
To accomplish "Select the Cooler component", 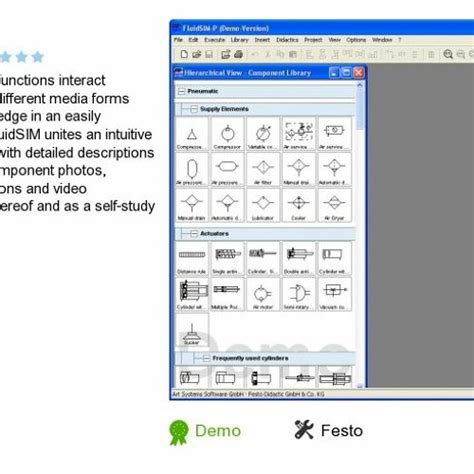I will click(x=299, y=205).
